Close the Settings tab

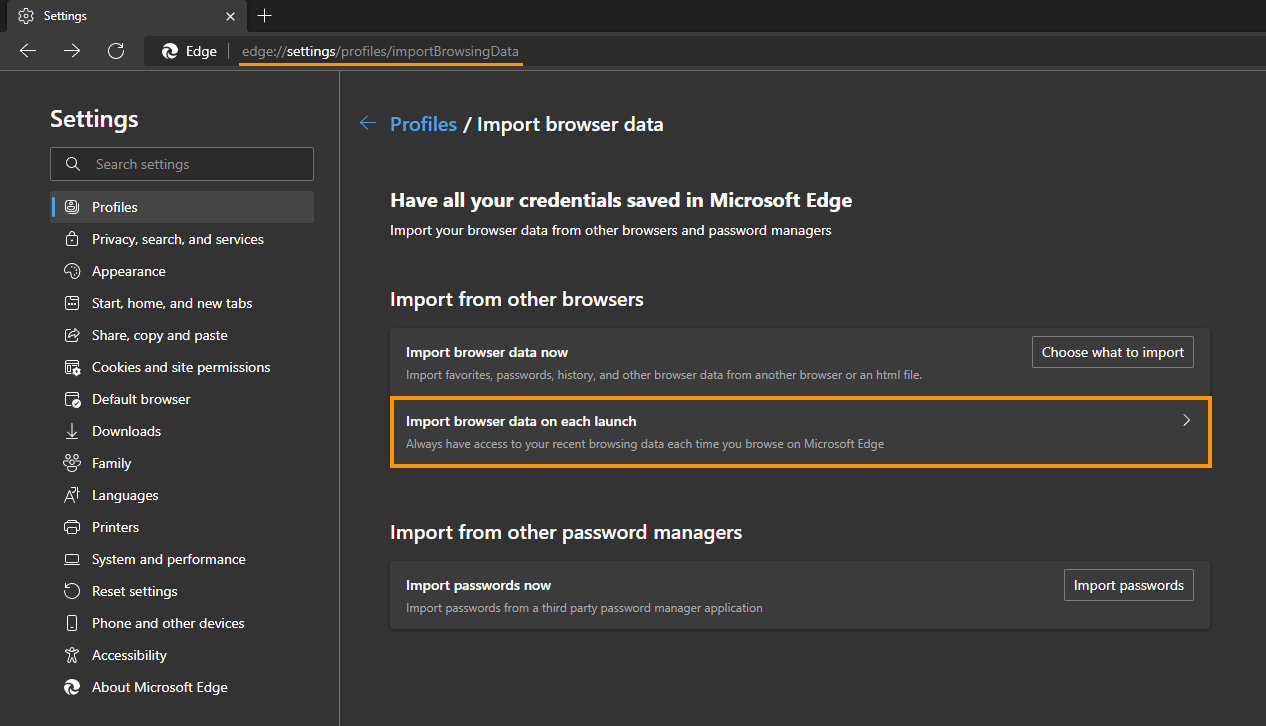click(230, 16)
